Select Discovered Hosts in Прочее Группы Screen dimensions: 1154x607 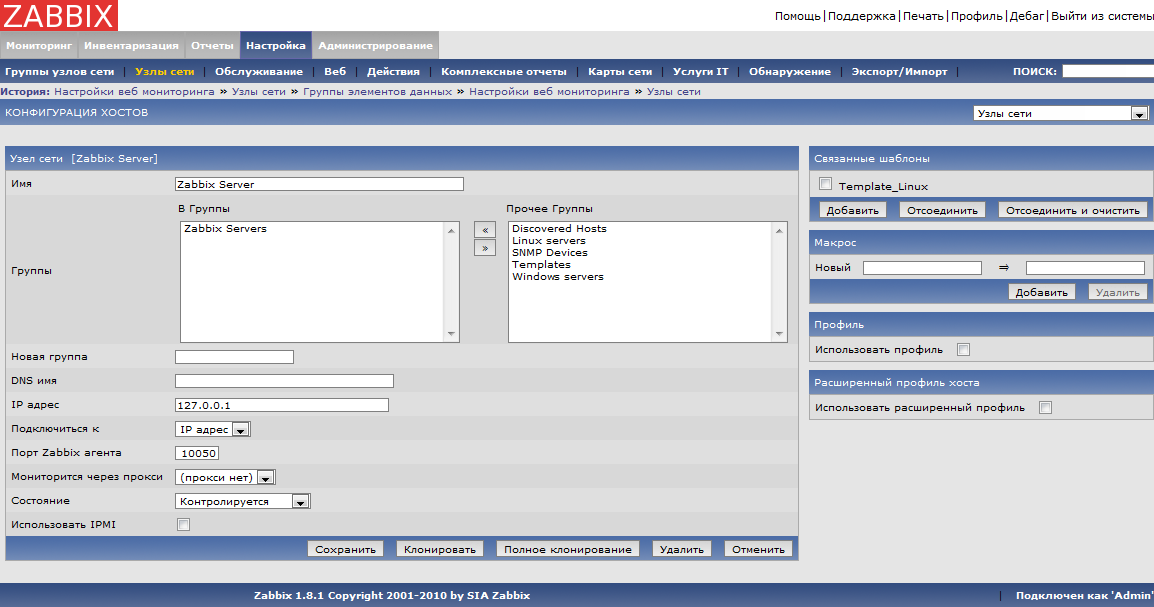point(559,229)
